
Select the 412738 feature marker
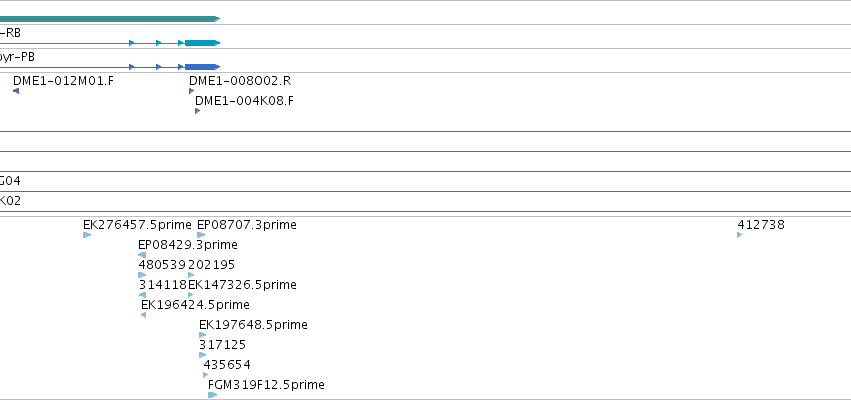[740, 235]
